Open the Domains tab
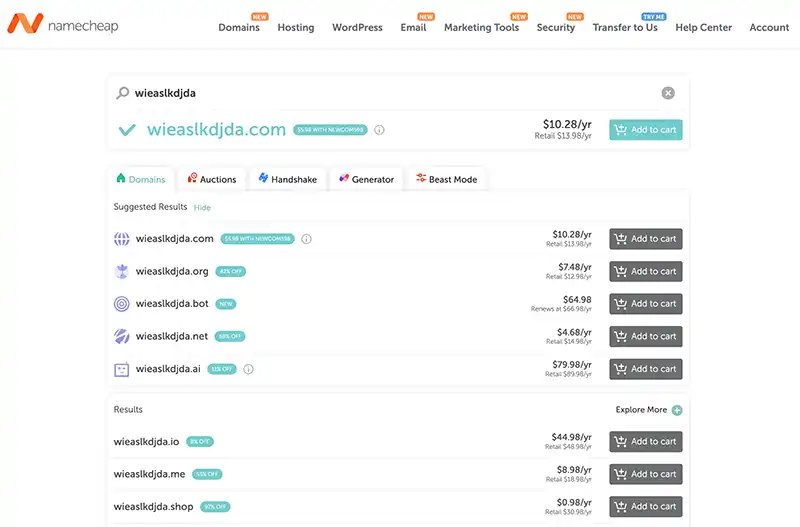Viewport: 800px width, 527px height. click(x=141, y=179)
